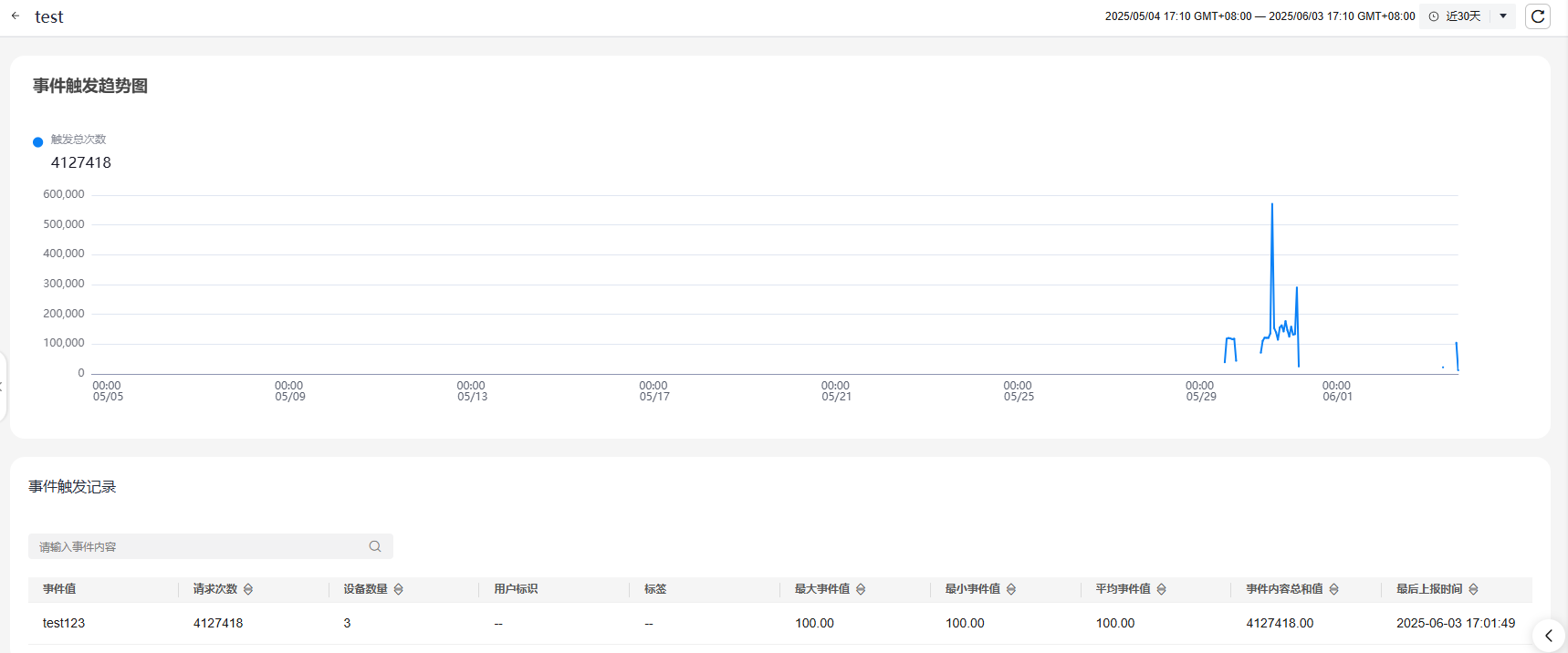Viewport: 1568px width, 653px height.
Task: Click the test page title
Action: [49, 16]
